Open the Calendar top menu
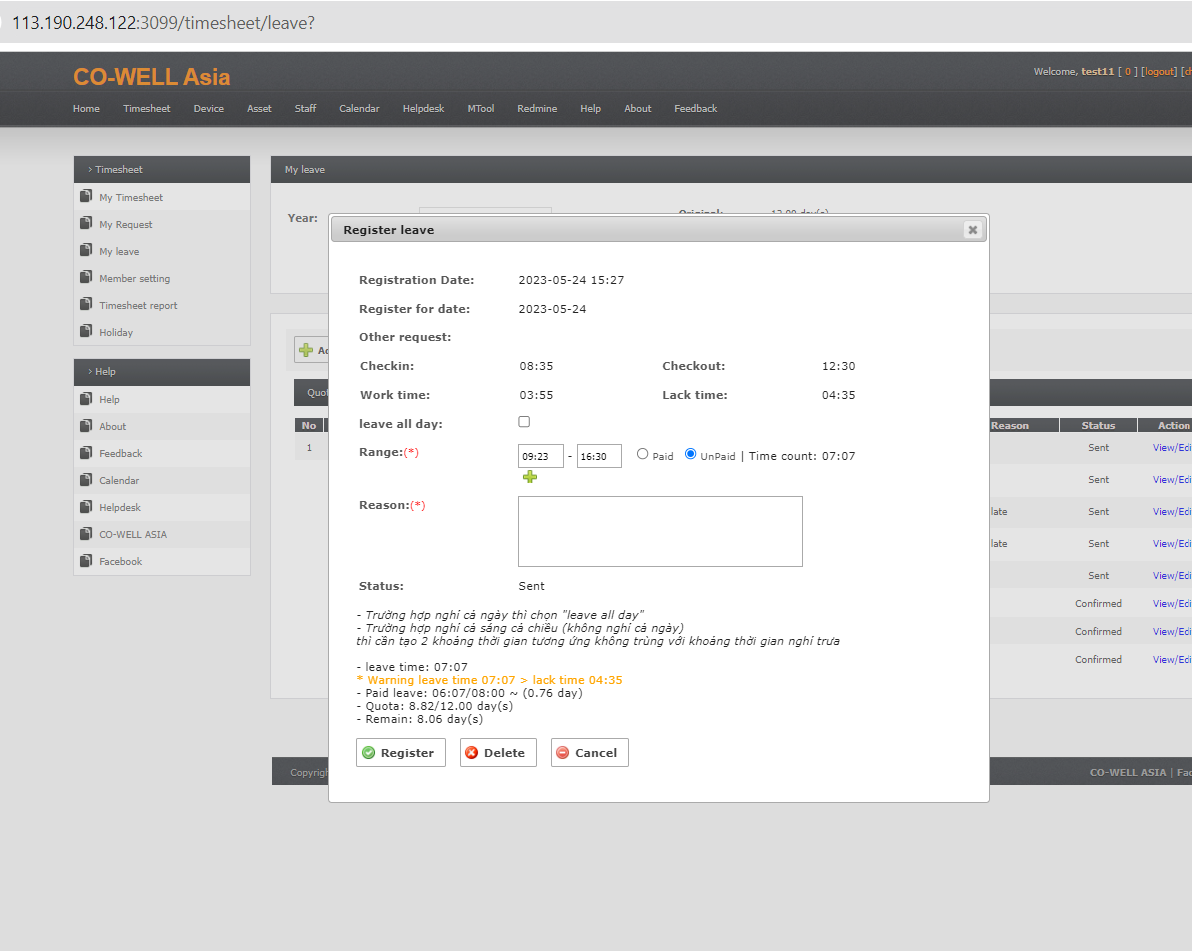1192x951 pixels. [359, 109]
